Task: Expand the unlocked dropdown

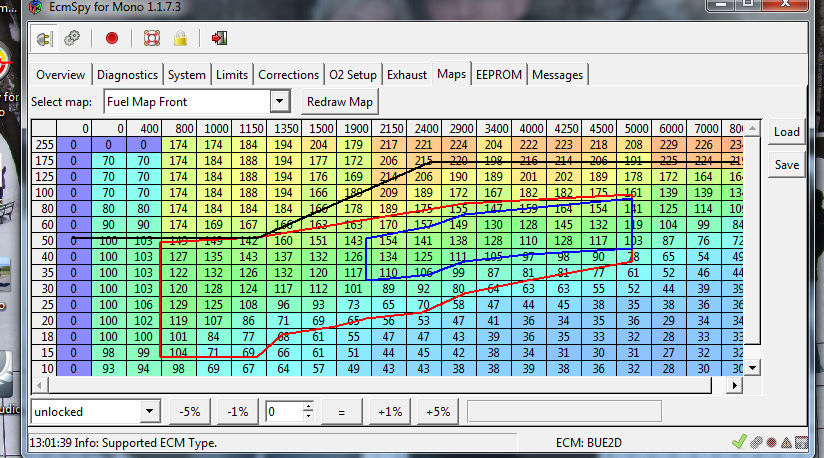Action: [150, 411]
